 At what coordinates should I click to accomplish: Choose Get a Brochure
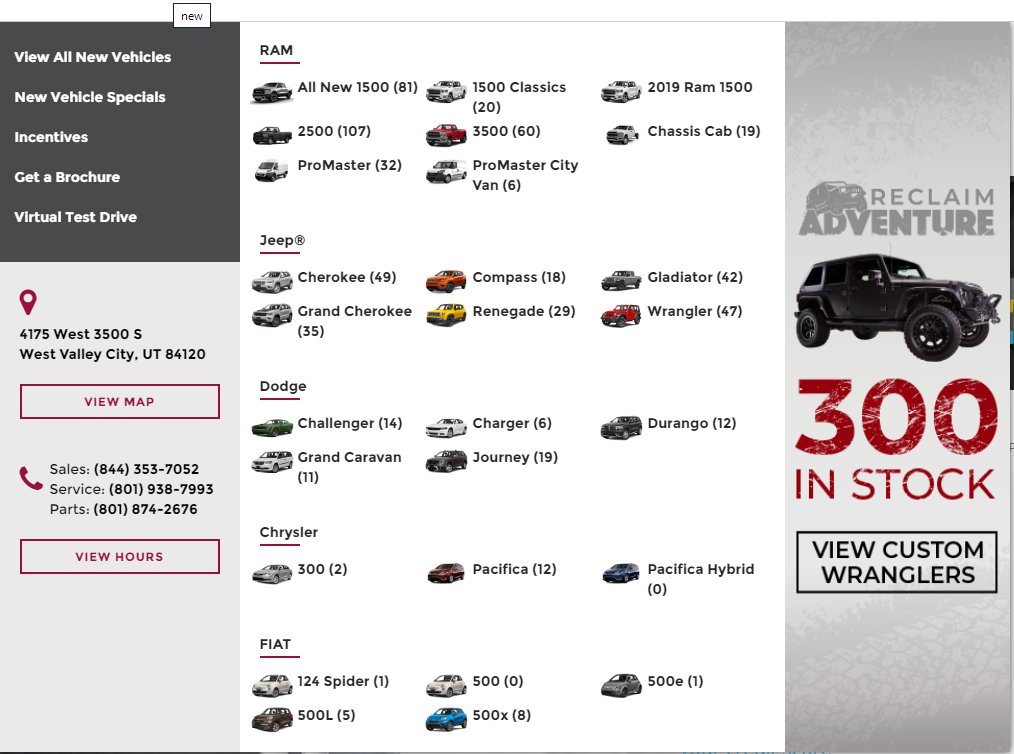[67, 177]
